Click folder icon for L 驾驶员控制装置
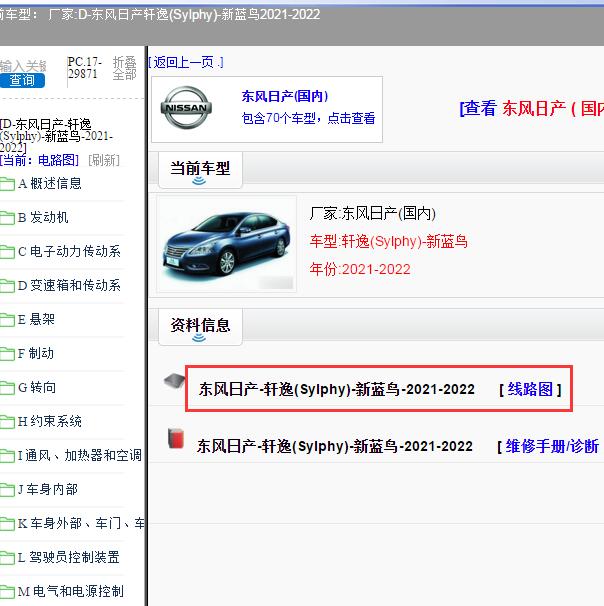604x606 pixels. (7, 558)
